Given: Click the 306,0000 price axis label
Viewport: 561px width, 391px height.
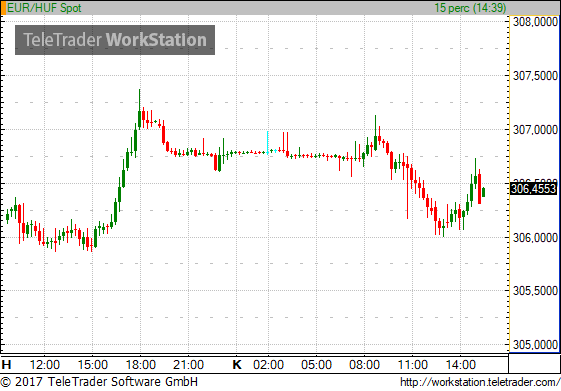Looking at the screenshot, I should (535, 238).
